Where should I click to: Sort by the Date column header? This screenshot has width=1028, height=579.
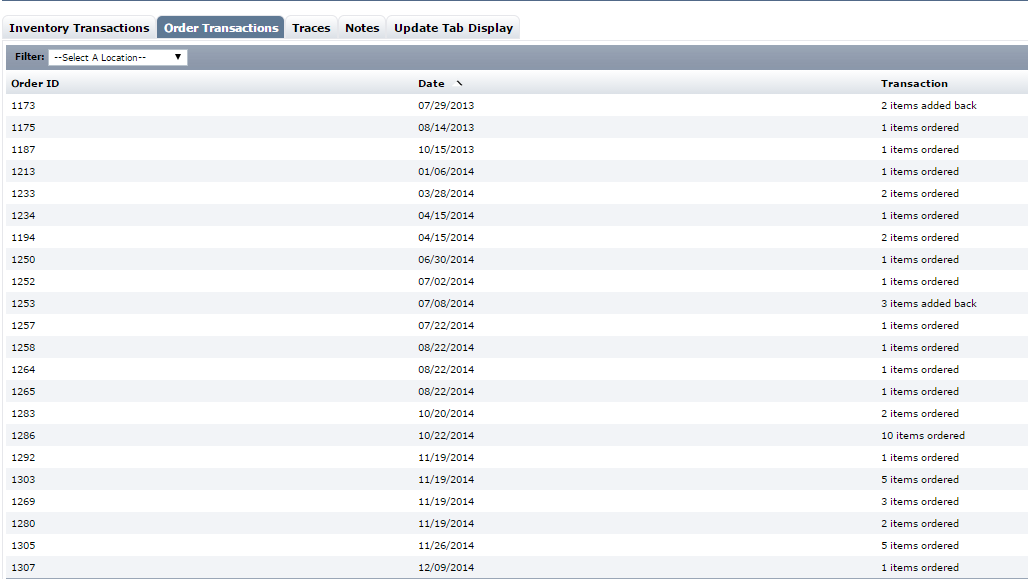431,83
